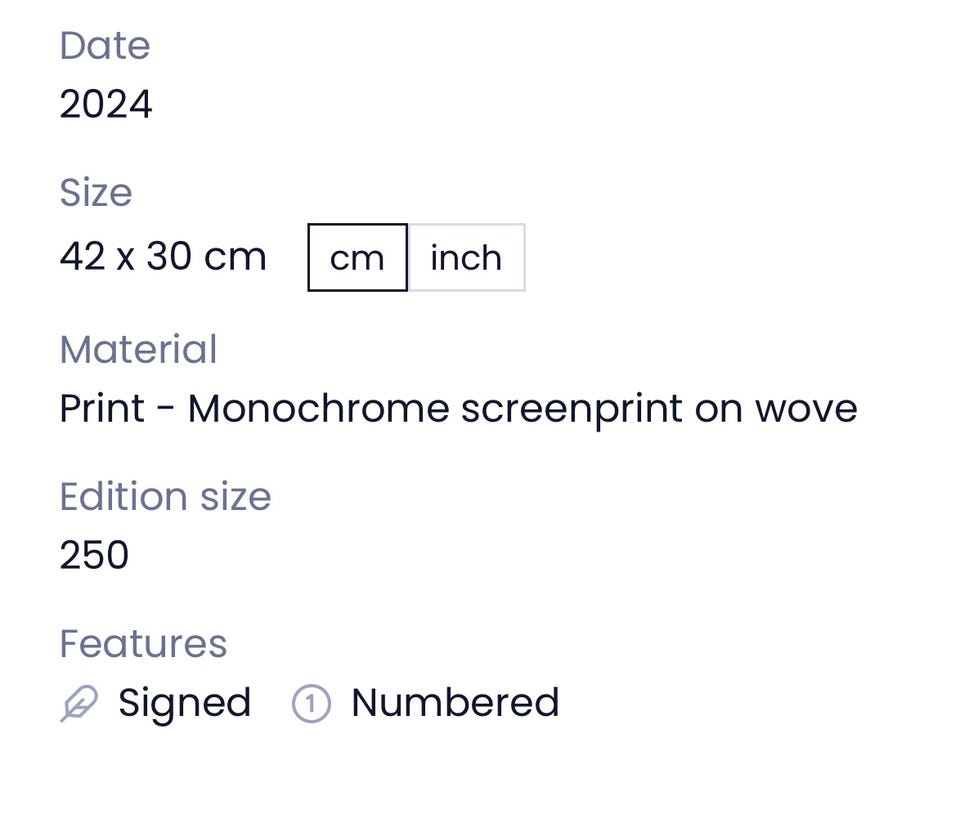Click the Features heading
This screenshot has height=823, width=960.
coord(143,644)
